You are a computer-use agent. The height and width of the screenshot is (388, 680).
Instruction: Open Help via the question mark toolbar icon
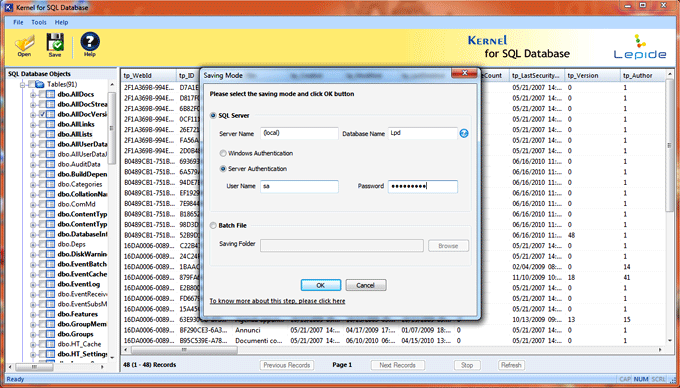pos(90,45)
